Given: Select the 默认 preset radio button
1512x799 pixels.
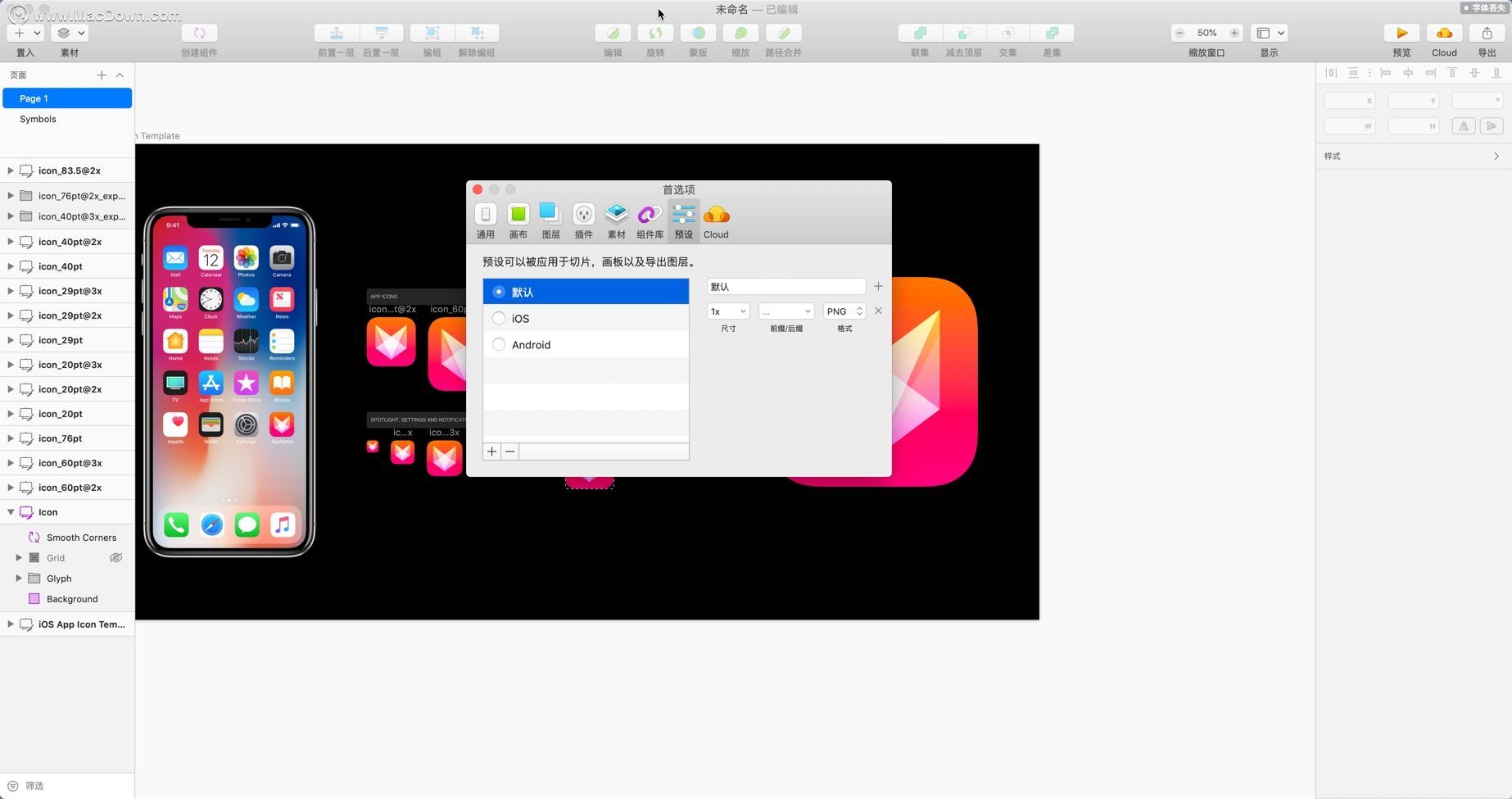Looking at the screenshot, I should click(x=499, y=292).
